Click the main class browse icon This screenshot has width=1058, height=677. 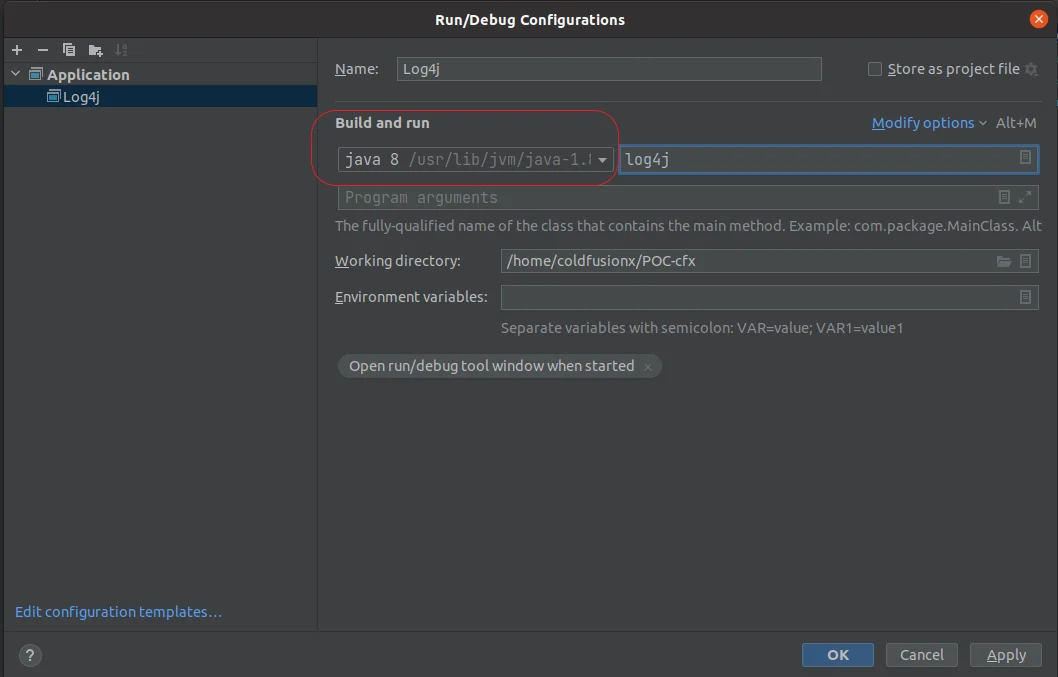1025,157
